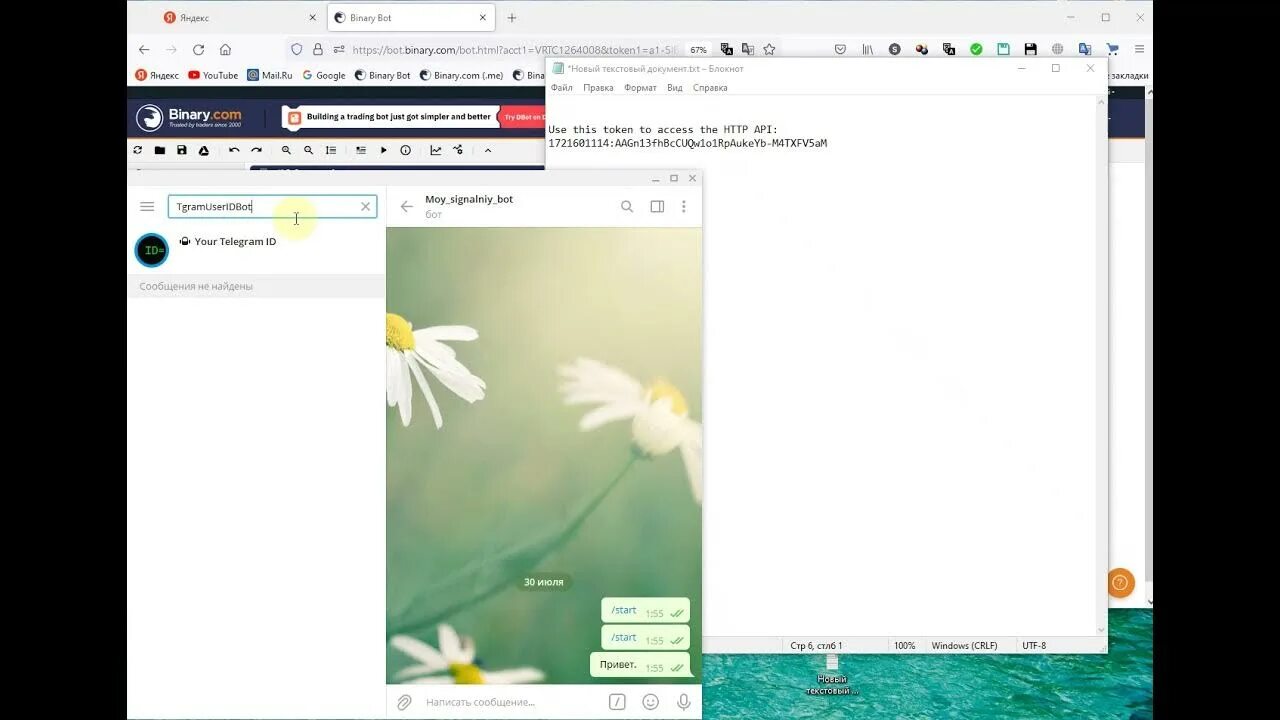Open the browser library icon

point(867,49)
